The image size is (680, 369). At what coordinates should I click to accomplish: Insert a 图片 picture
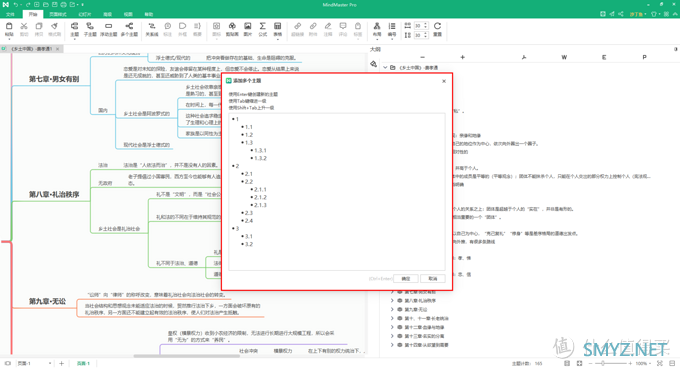click(248, 29)
